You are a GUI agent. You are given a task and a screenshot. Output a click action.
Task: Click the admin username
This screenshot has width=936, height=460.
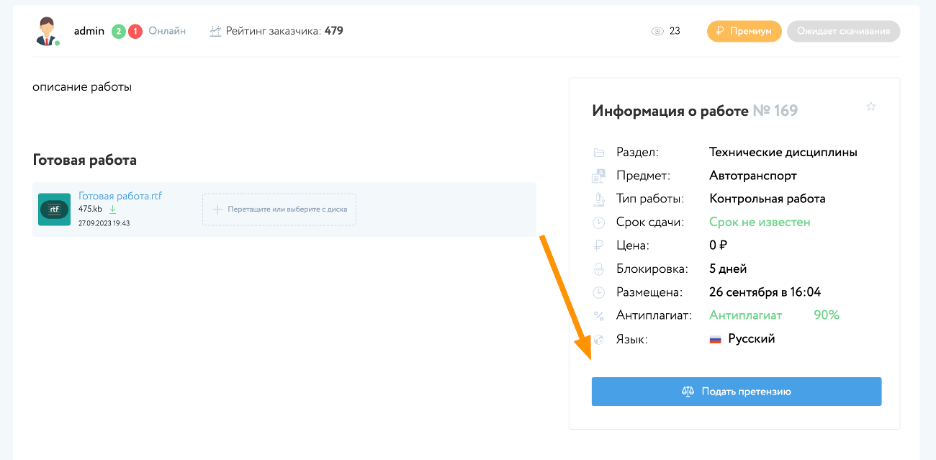89,31
